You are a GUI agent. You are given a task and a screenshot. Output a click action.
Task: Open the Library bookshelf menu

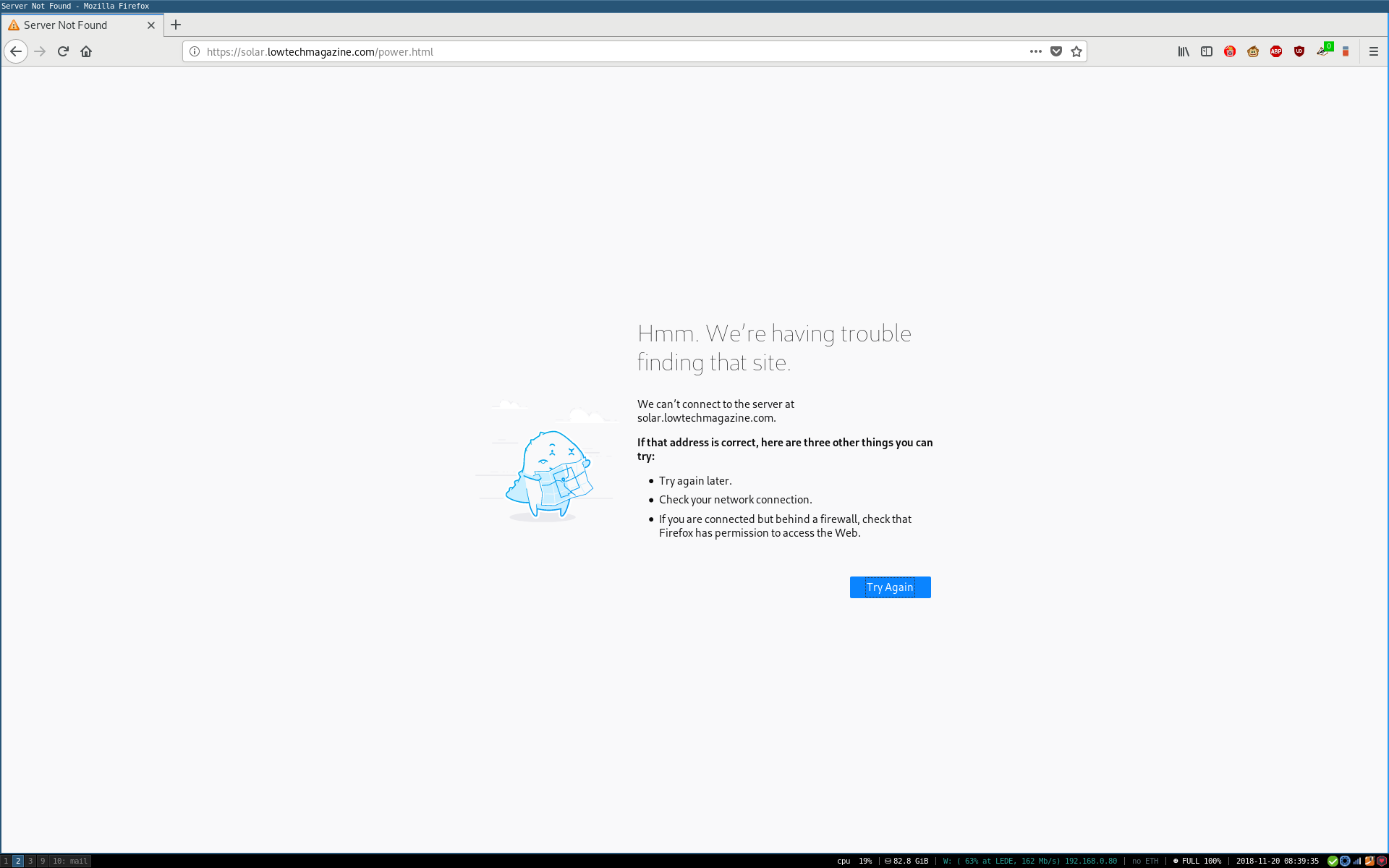[1184, 51]
